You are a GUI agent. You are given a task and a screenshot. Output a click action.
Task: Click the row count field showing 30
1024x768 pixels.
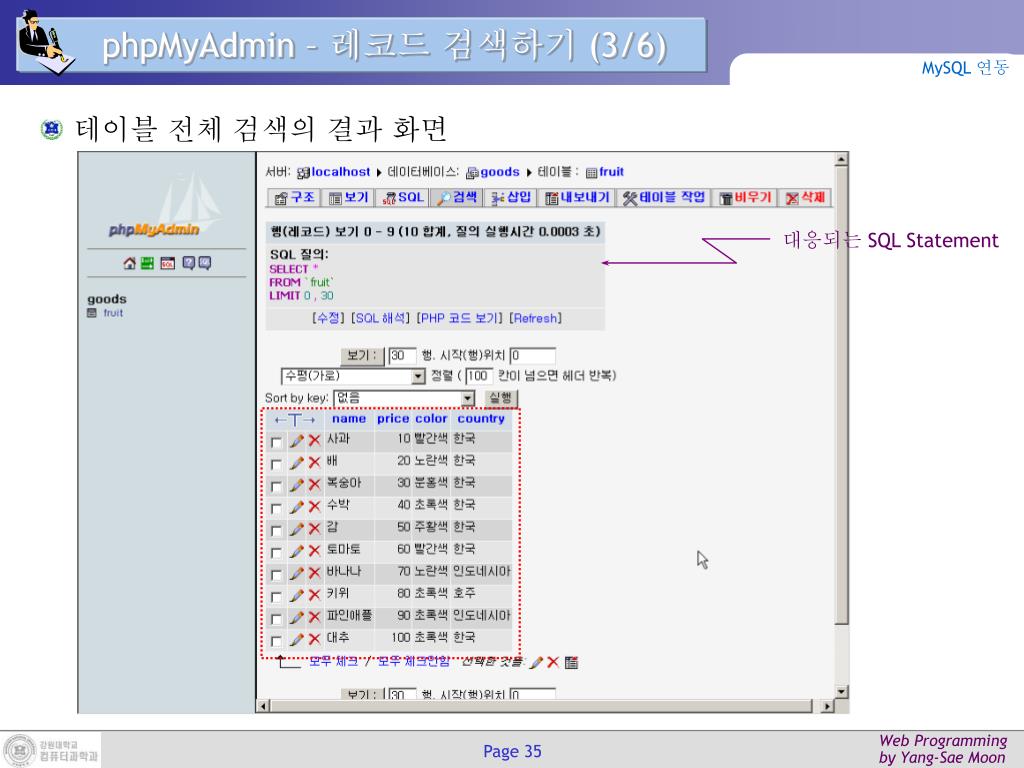click(402, 356)
